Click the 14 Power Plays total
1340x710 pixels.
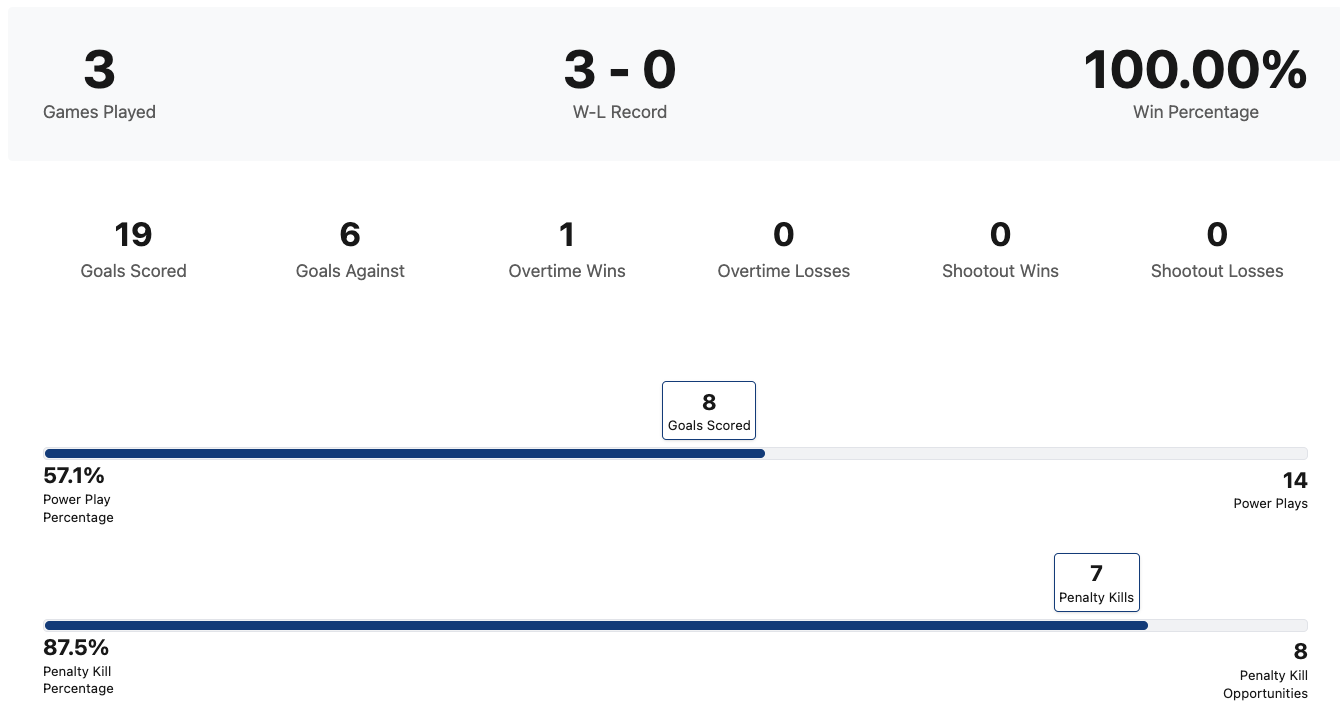pos(1295,481)
